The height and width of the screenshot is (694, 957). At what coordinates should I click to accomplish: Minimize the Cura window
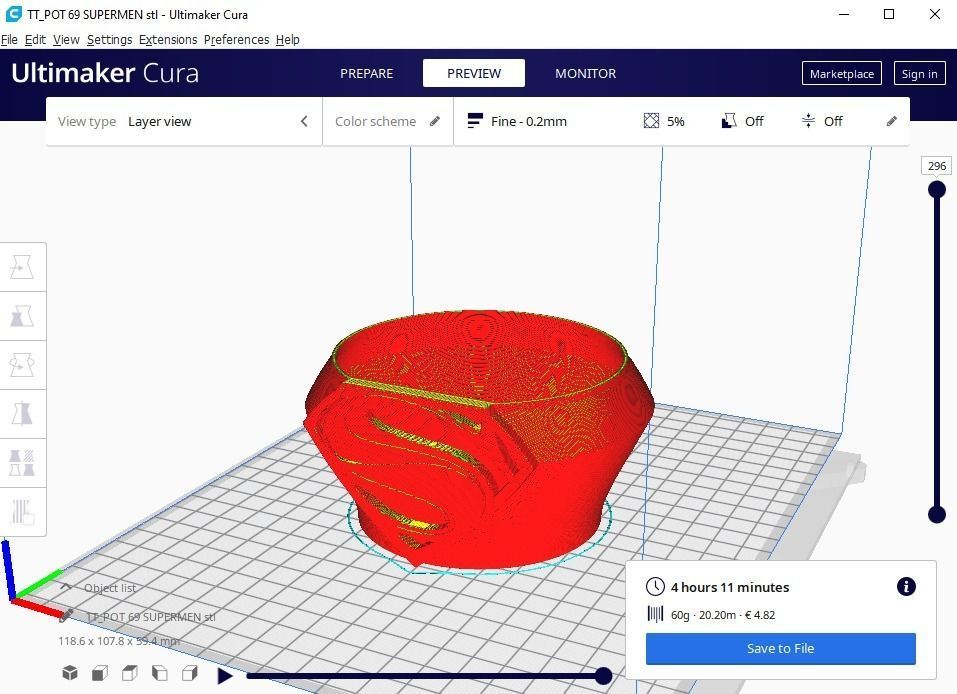coord(844,14)
